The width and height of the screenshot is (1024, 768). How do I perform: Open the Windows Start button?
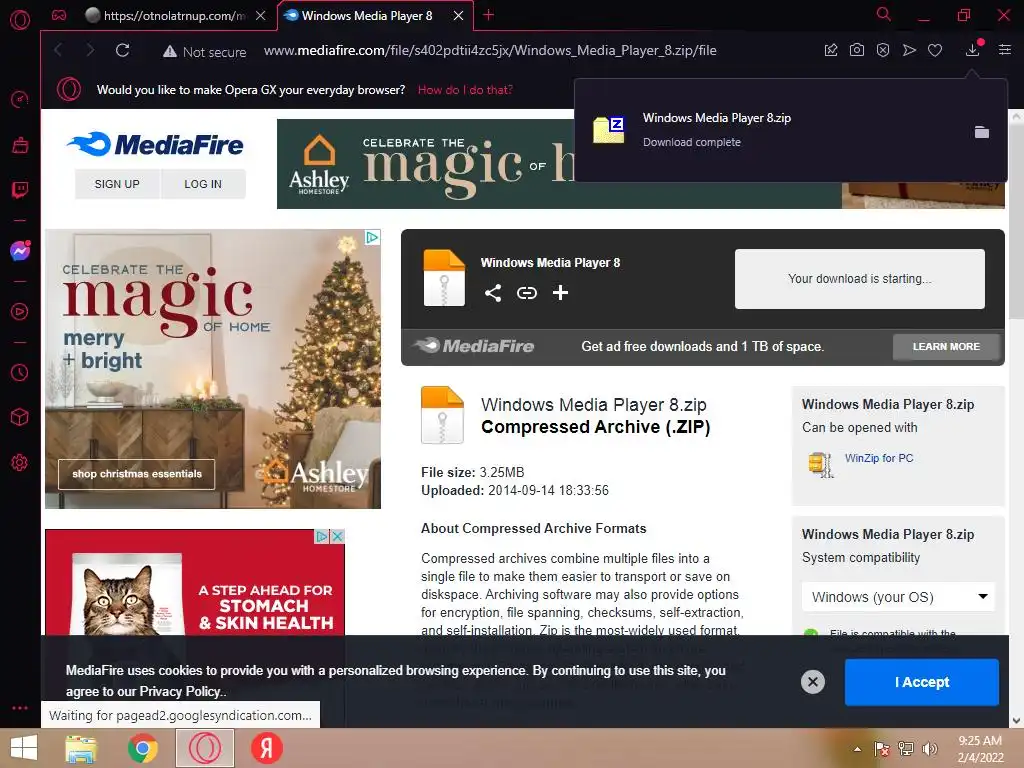[x=24, y=748]
